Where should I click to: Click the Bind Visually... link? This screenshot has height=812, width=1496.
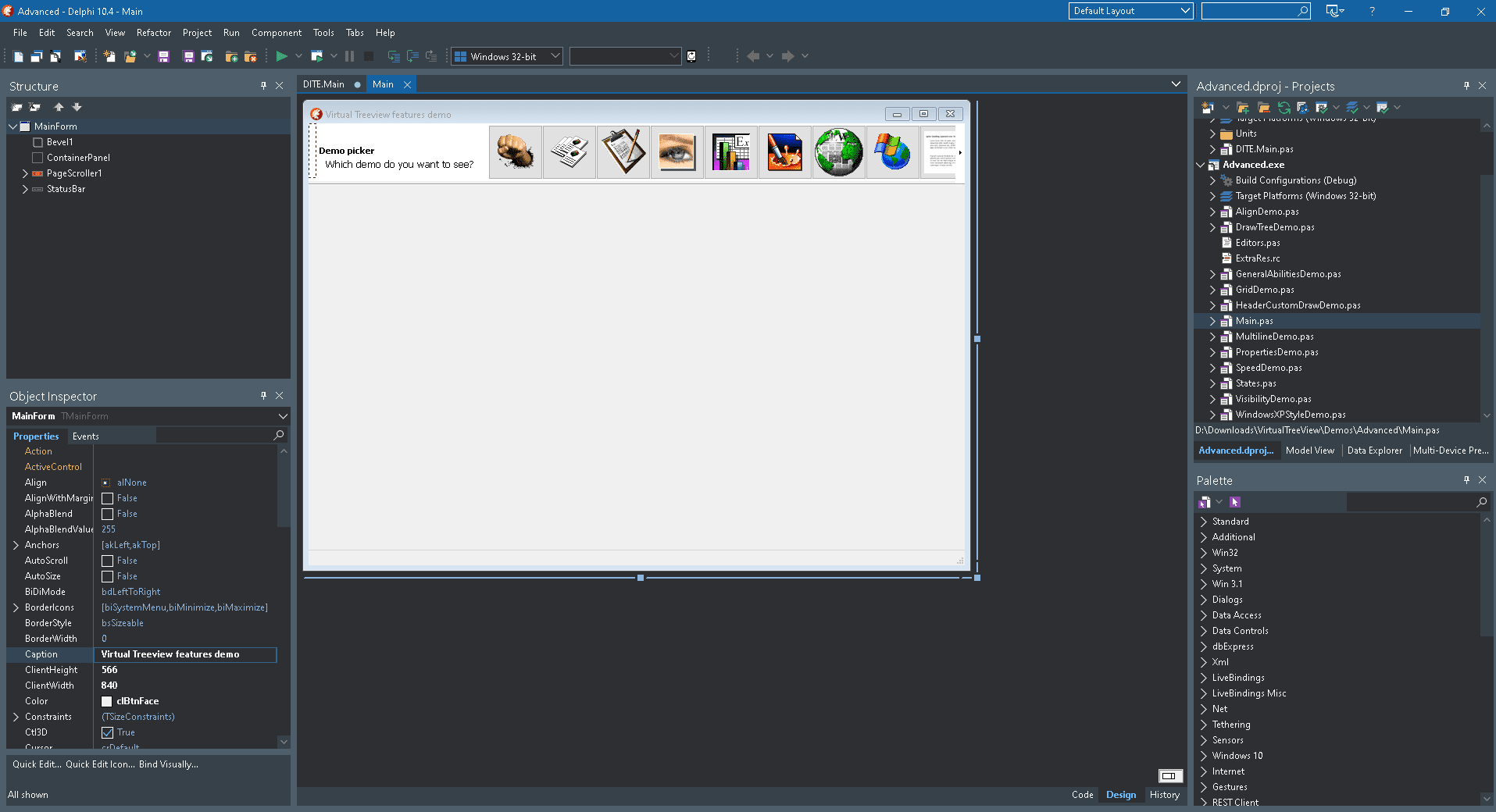169,764
